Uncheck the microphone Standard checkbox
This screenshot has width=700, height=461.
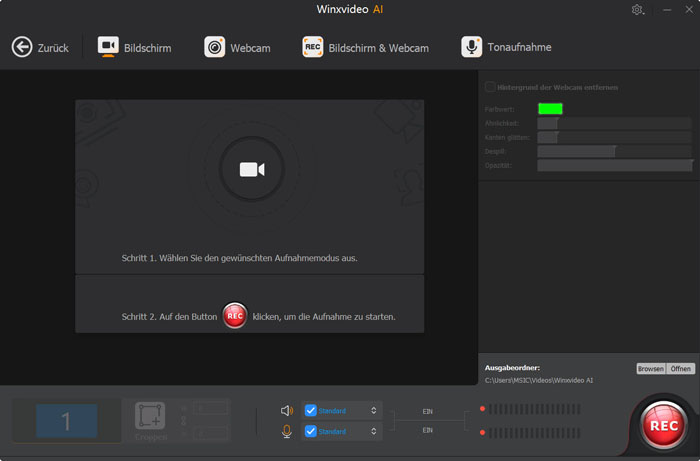[x=310, y=431]
